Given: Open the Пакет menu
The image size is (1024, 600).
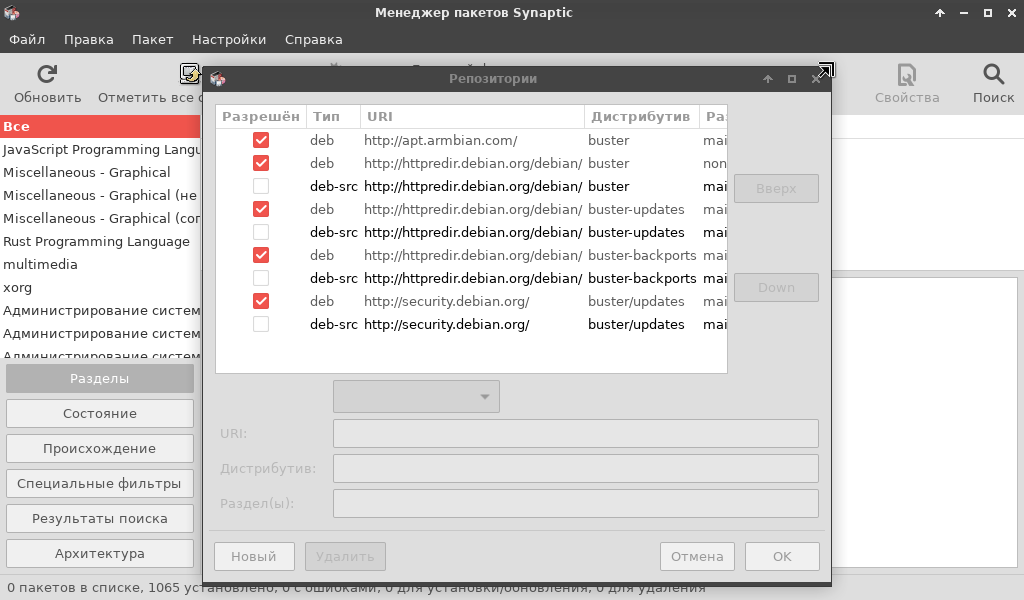Looking at the screenshot, I should point(152,40).
